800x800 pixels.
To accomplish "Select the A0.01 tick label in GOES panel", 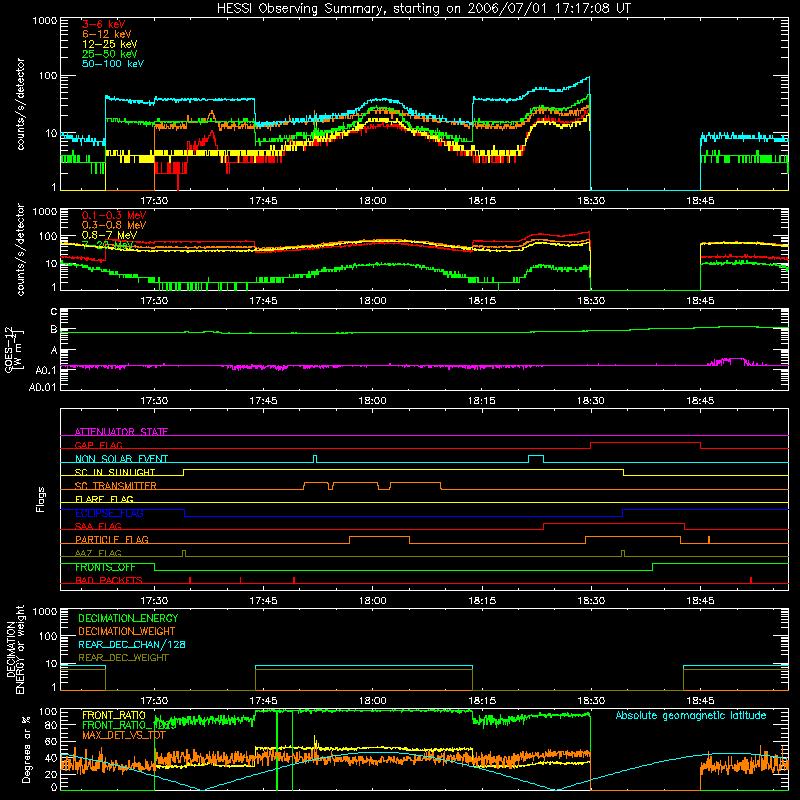I will click(x=42, y=387).
